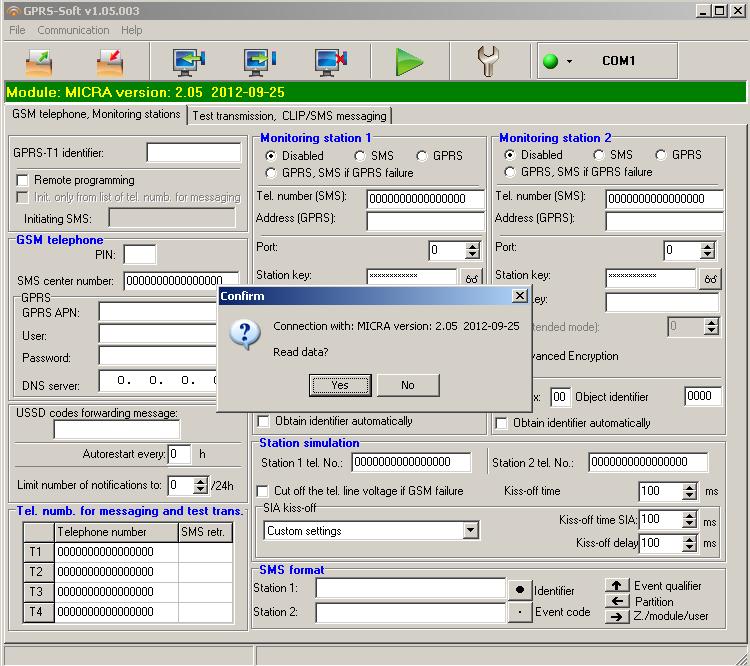Click the Autorestart every hours field
This screenshot has width=750, height=666.
[180, 454]
